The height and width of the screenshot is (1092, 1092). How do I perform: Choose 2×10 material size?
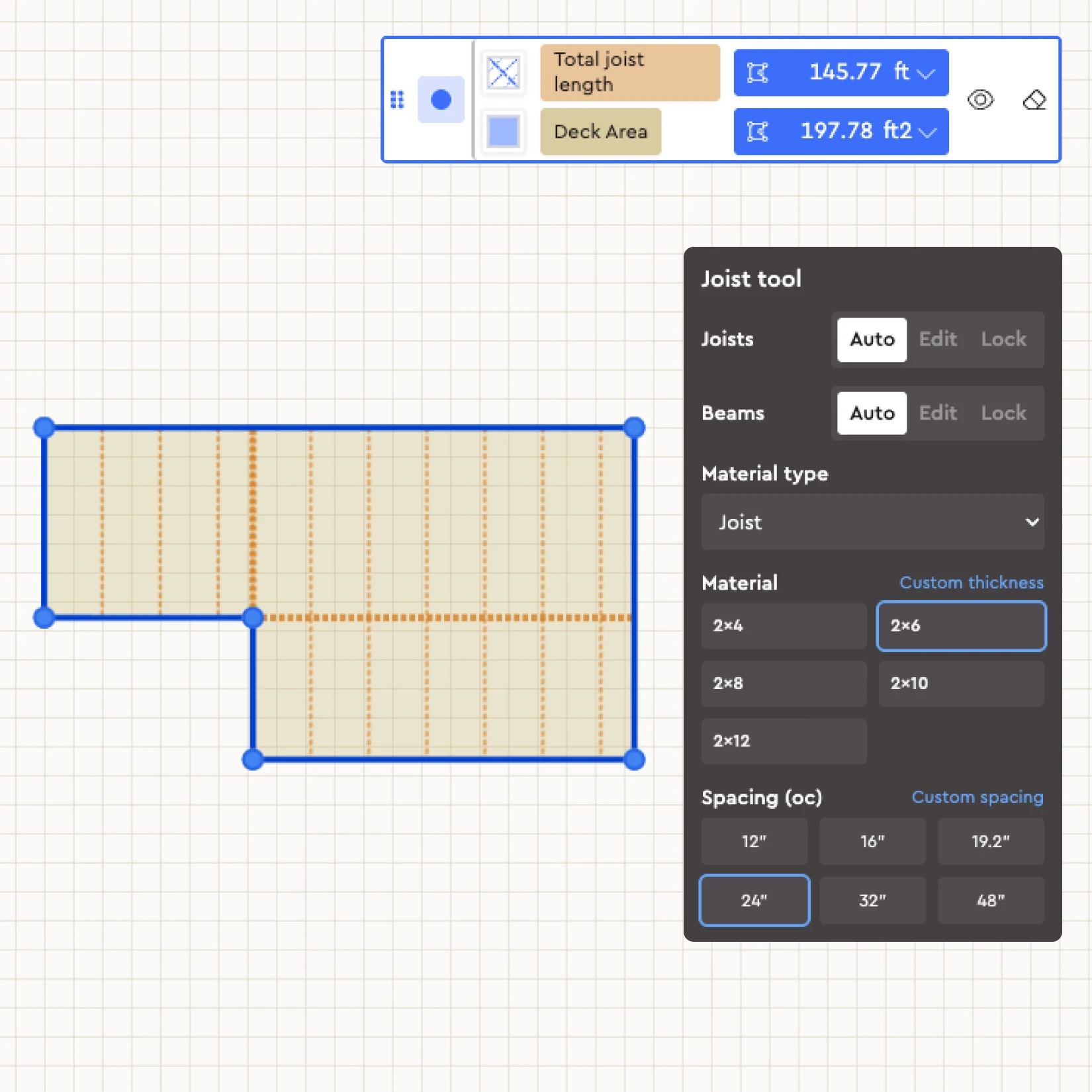click(x=961, y=683)
